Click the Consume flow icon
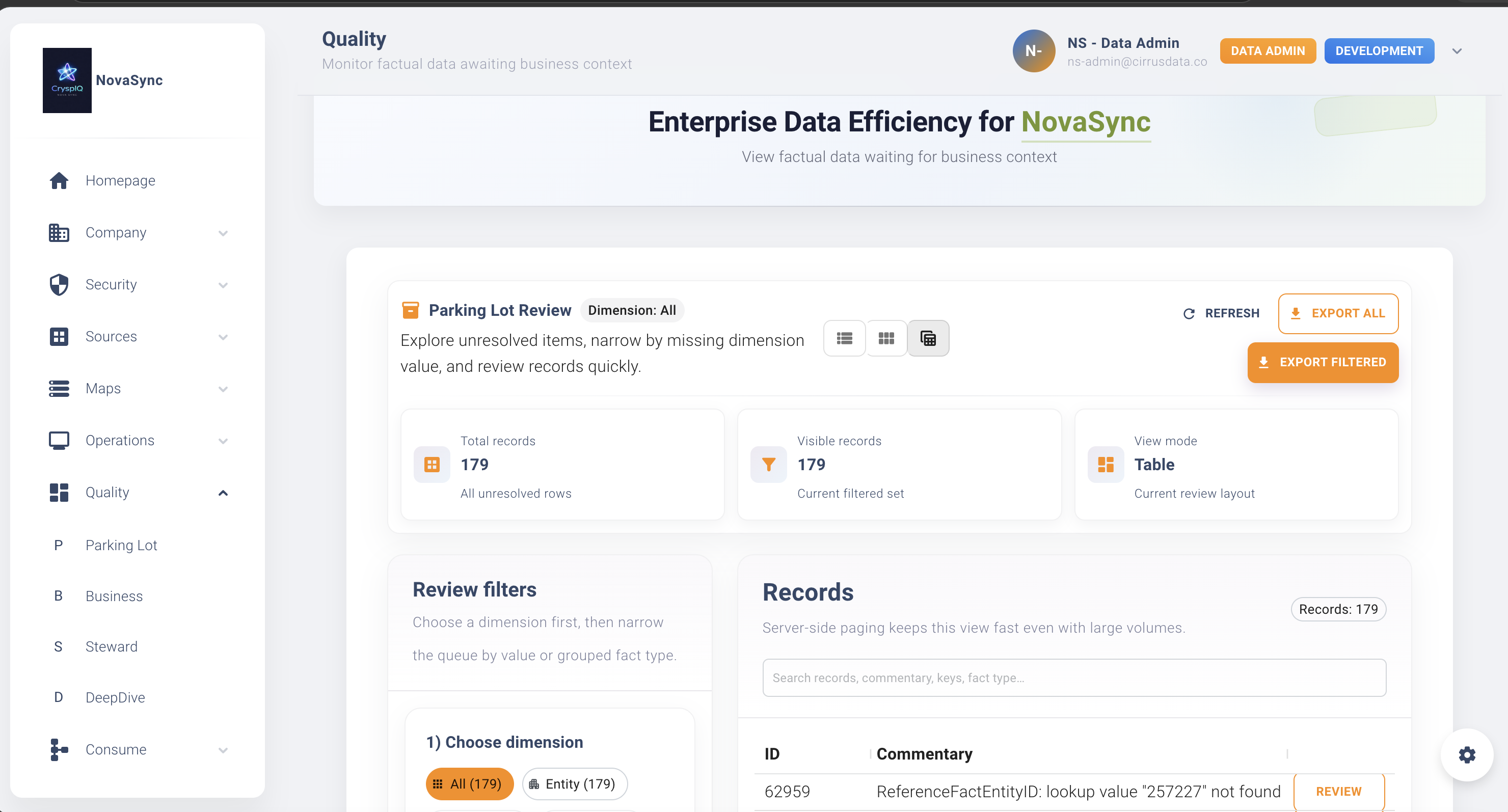 coord(59,750)
